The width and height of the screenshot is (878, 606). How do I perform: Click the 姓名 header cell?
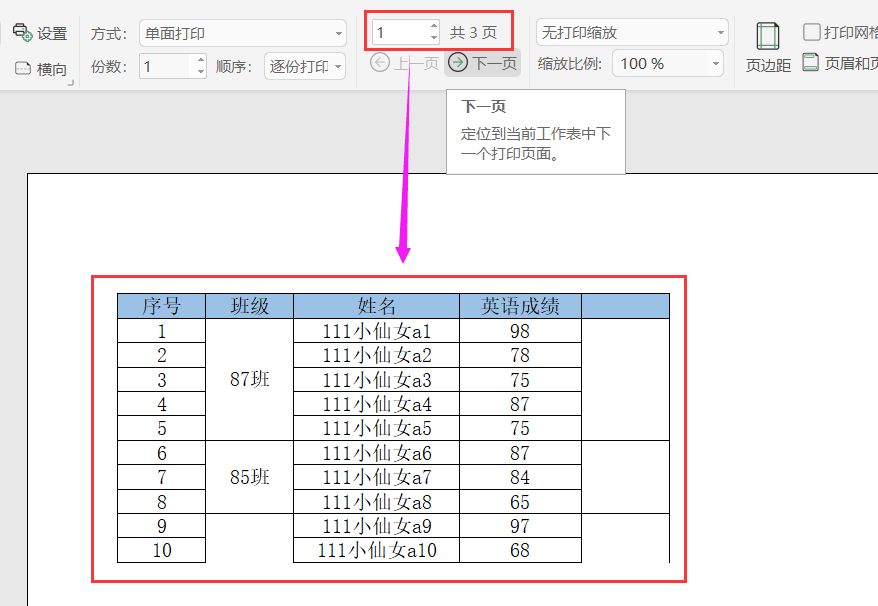coord(376,306)
